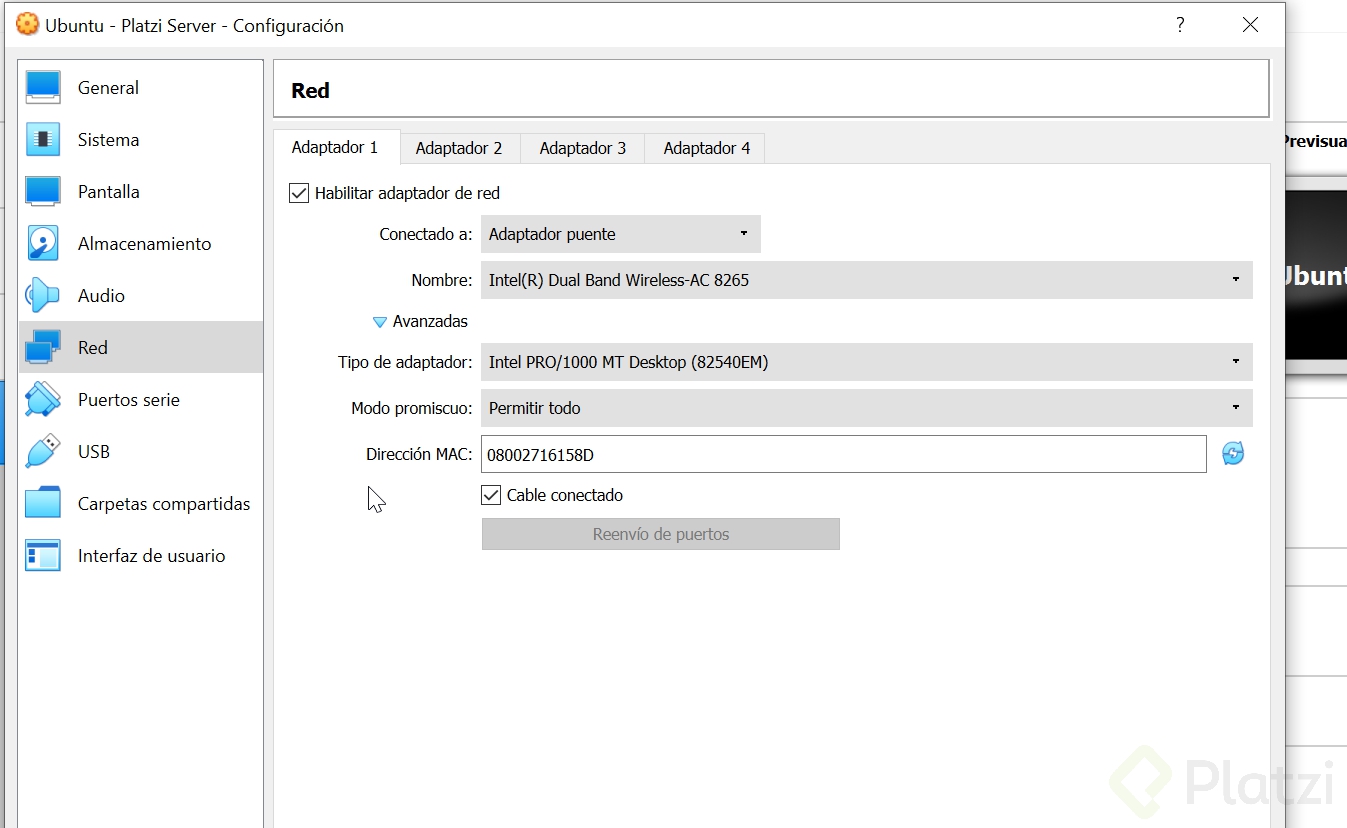
Task: Select the Red network icon
Action: tap(43, 348)
